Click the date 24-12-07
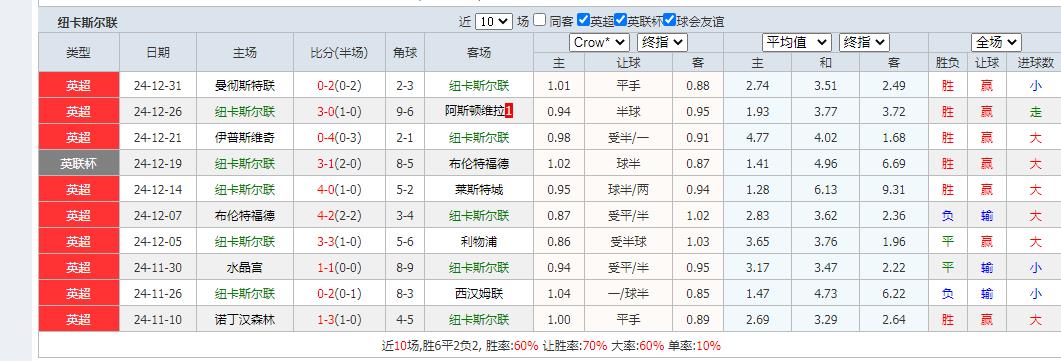 click(158, 216)
